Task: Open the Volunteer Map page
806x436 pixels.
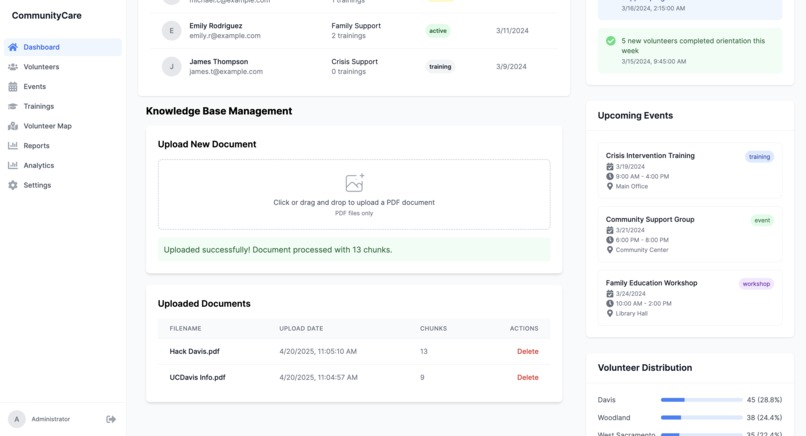Action: point(63,126)
